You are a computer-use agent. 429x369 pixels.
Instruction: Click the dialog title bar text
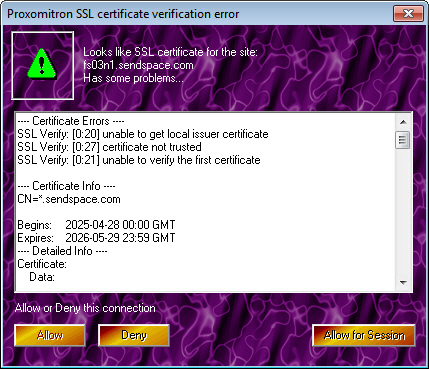tap(123, 14)
